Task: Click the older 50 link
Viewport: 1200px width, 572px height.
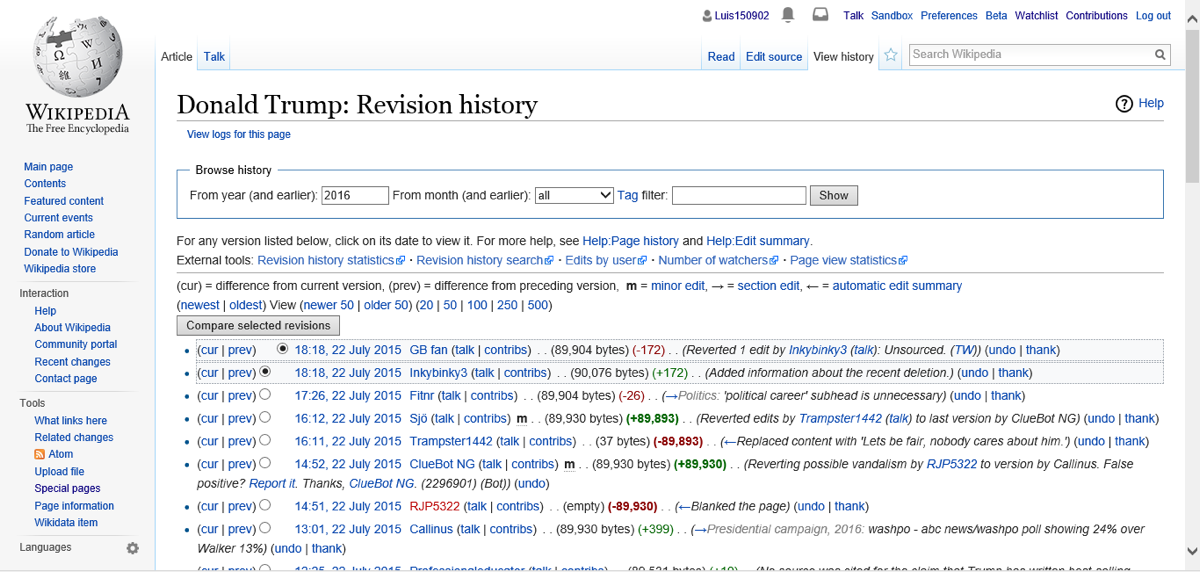Action: pyautogui.click(x=386, y=305)
